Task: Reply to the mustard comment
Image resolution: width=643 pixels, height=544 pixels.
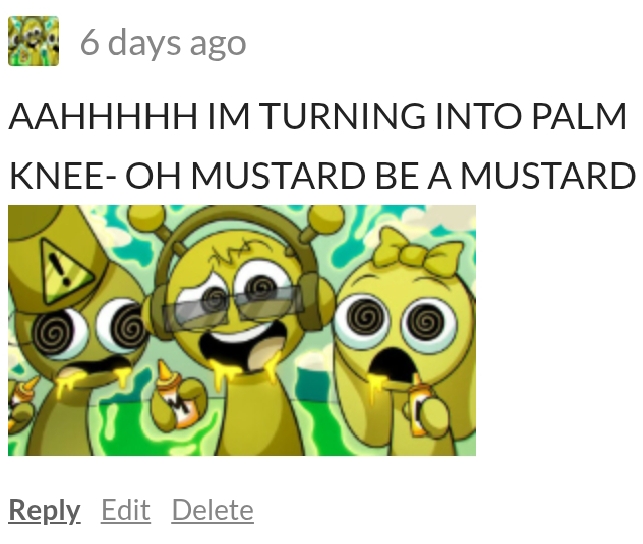Action: 44,511
